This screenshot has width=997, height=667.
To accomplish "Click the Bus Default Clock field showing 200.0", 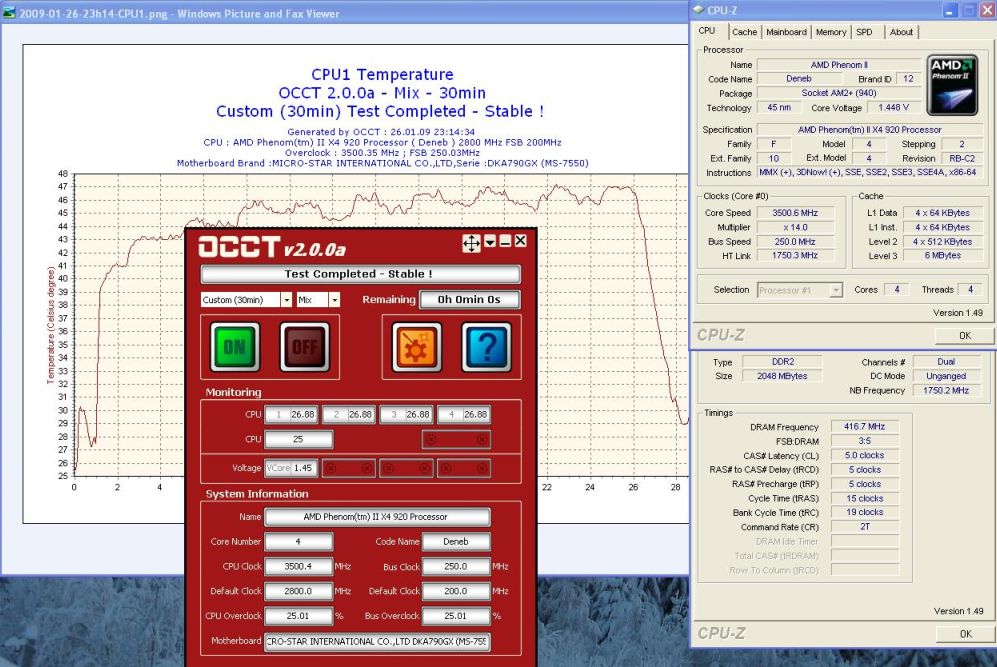I will coord(456,591).
